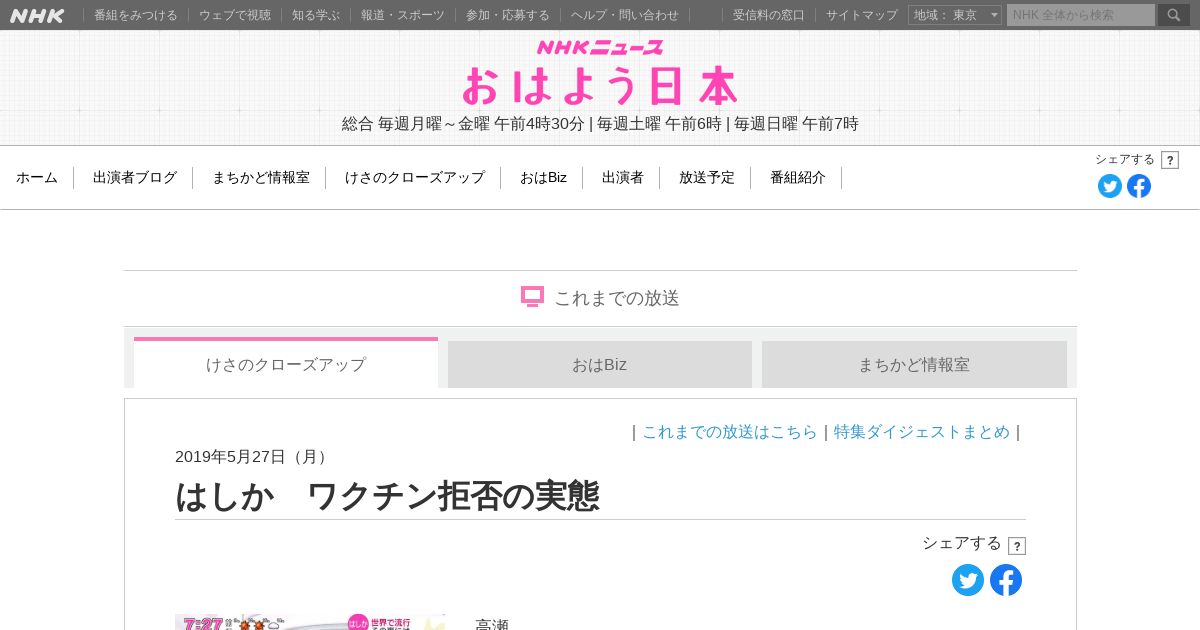Open the 地域 東京 region dropdown

pyautogui.click(x=955, y=15)
